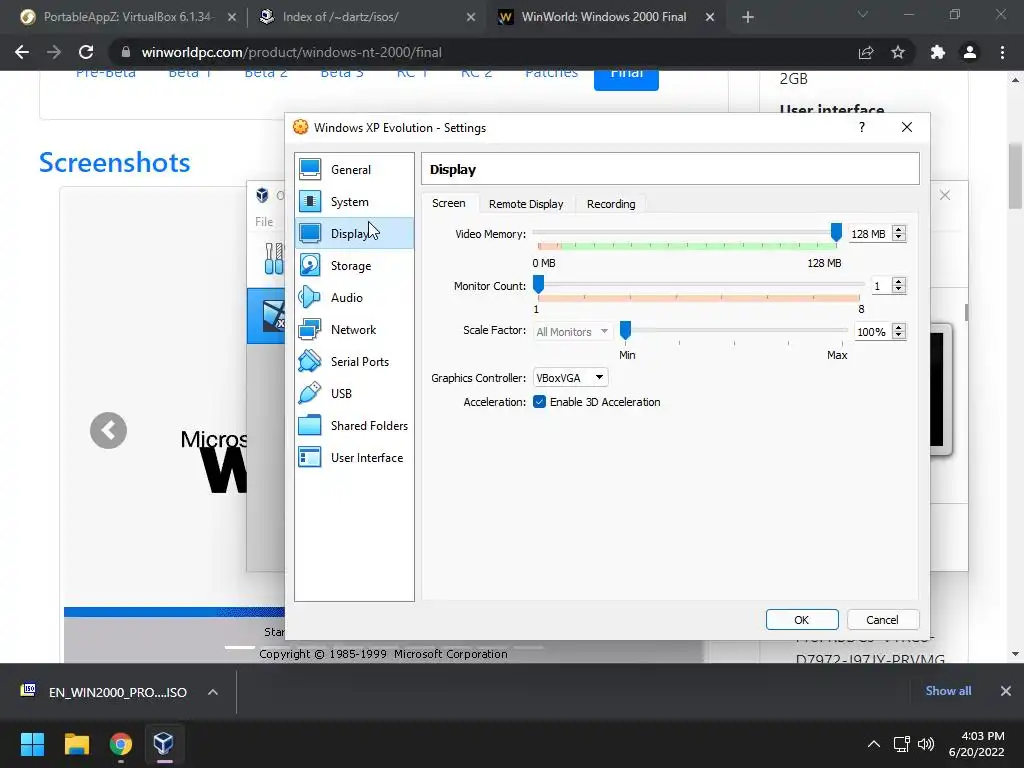Open Chrome extensions puzzle icon
1024x768 pixels.
coord(938,52)
